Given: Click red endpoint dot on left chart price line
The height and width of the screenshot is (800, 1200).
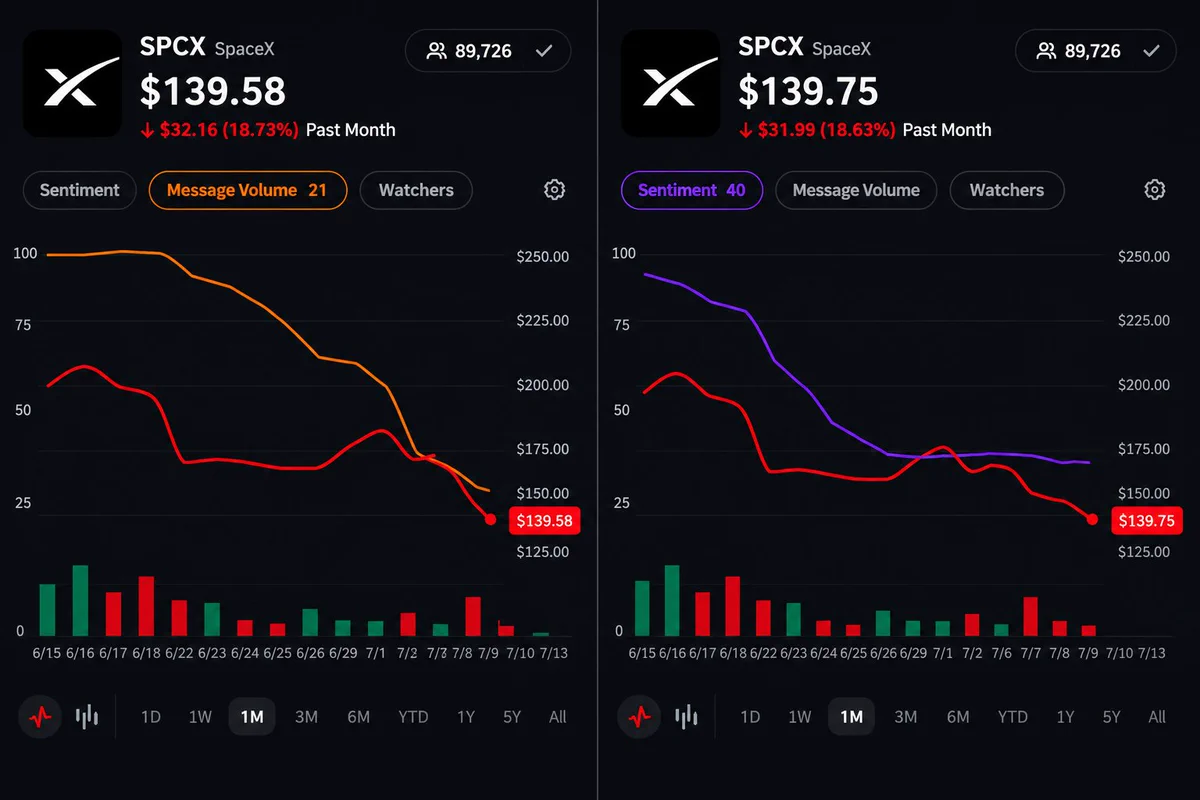Looking at the screenshot, I should (490, 519).
